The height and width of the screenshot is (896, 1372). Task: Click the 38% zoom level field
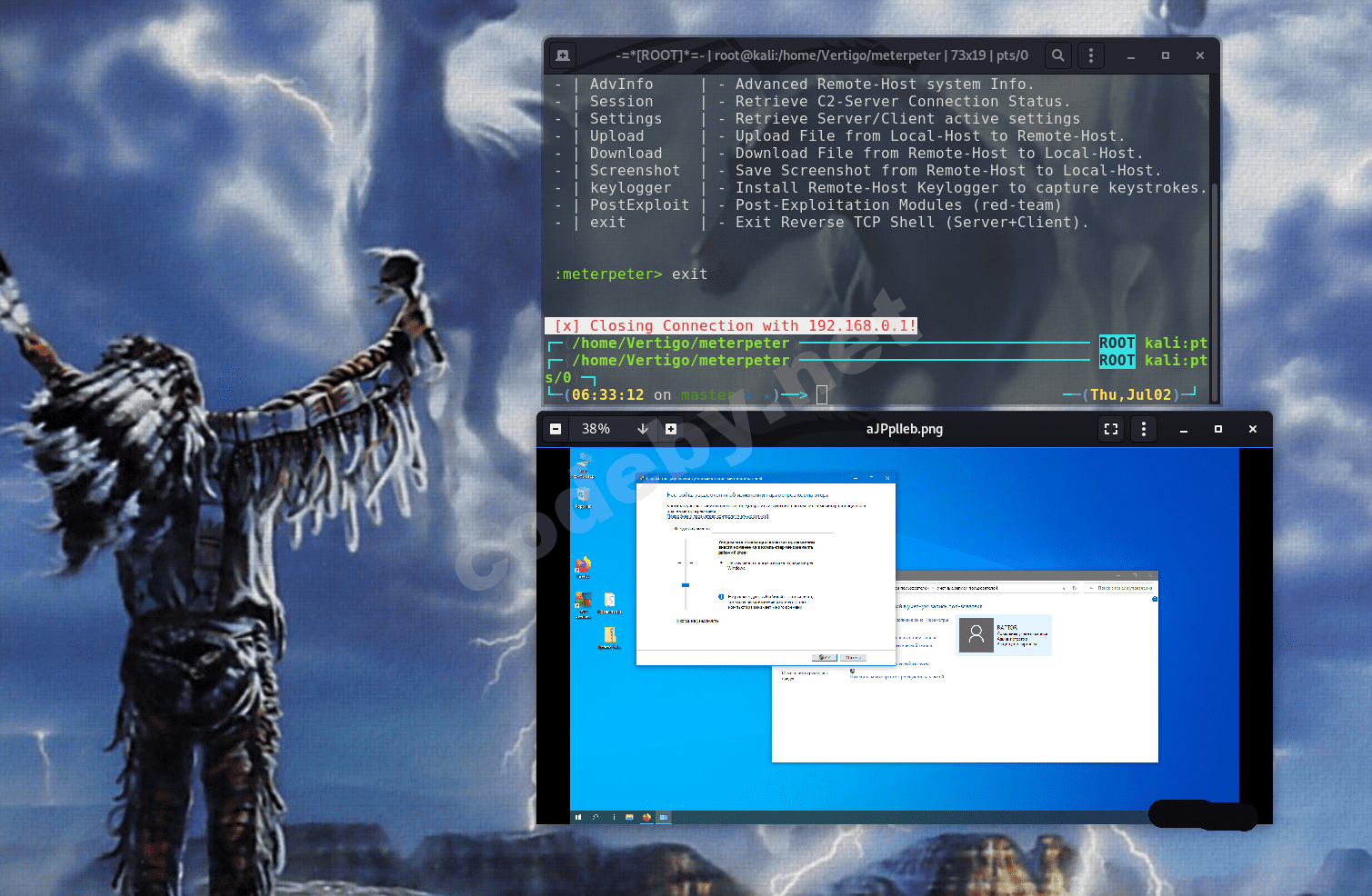point(597,429)
